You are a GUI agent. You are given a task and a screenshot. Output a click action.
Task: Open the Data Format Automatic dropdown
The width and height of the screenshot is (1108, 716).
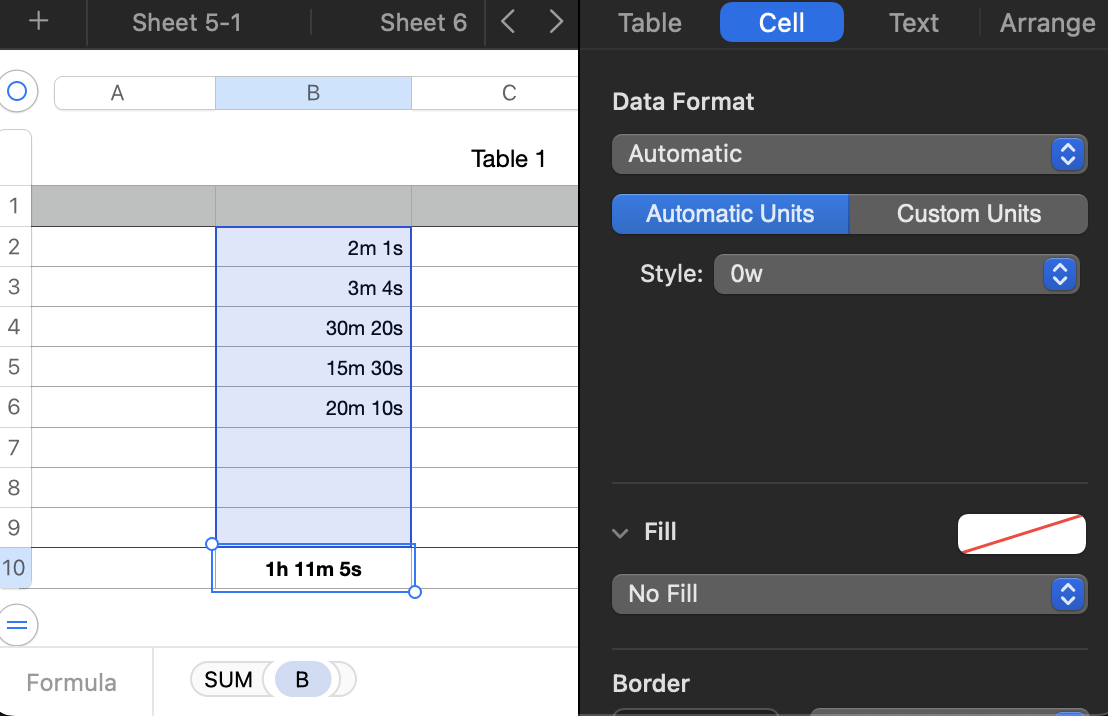click(x=849, y=154)
